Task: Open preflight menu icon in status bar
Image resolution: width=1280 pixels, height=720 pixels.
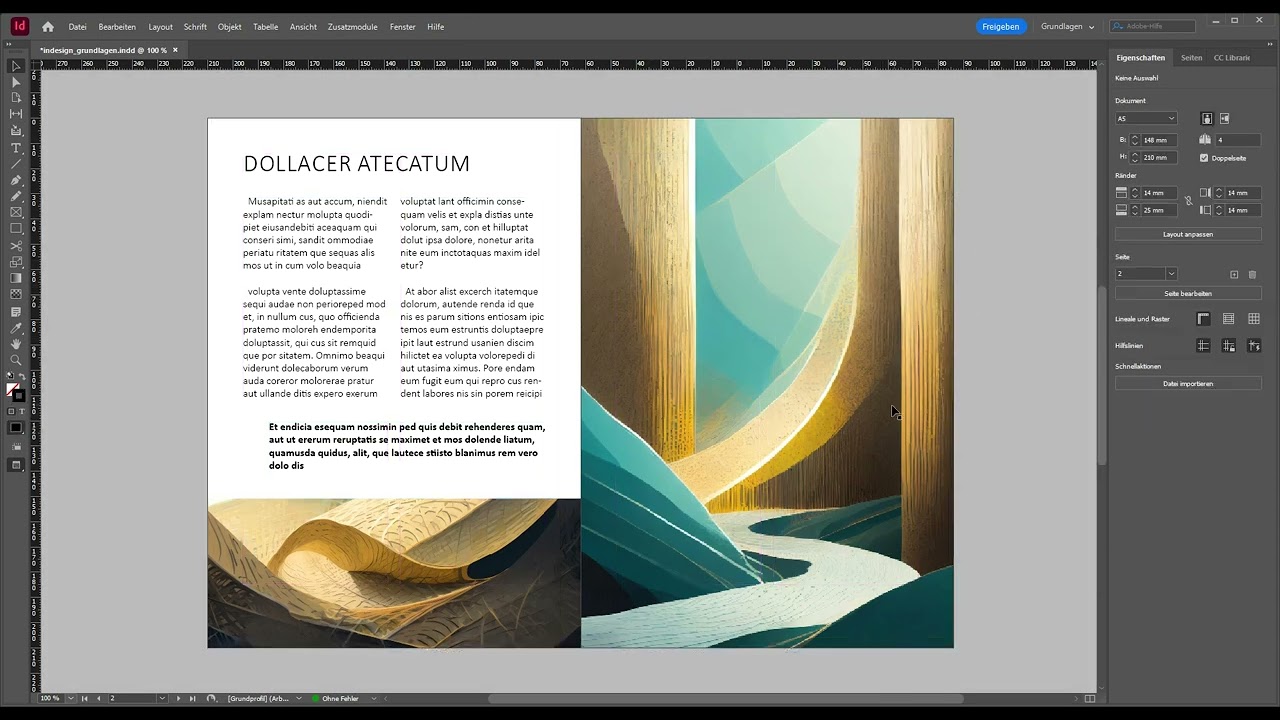Action: [x=211, y=698]
